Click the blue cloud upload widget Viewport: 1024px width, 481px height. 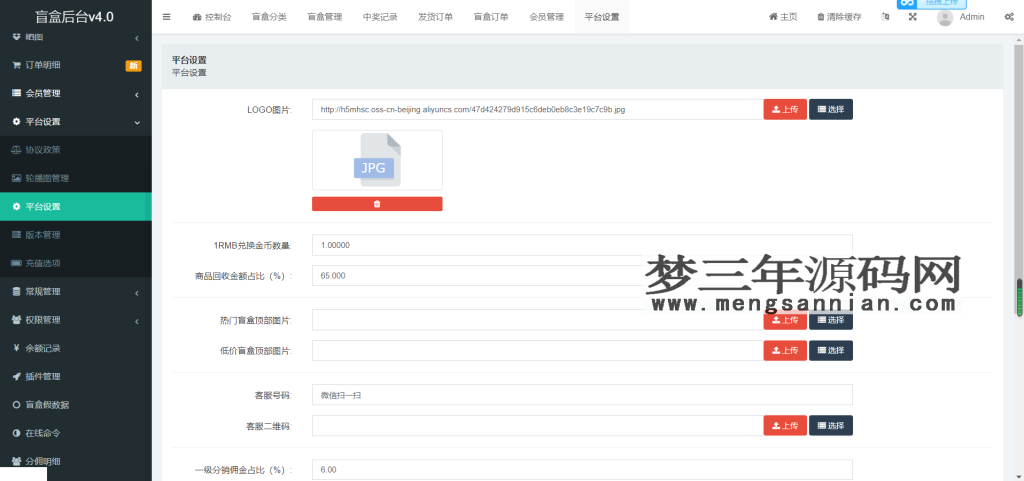click(x=932, y=4)
